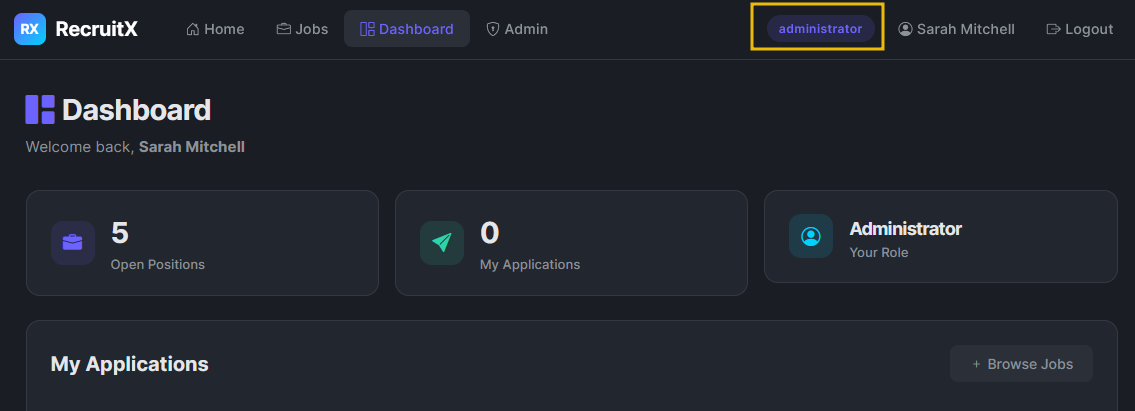
Task: Click the house icon beside Home
Action: pyautogui.click(x=193, y=29)
